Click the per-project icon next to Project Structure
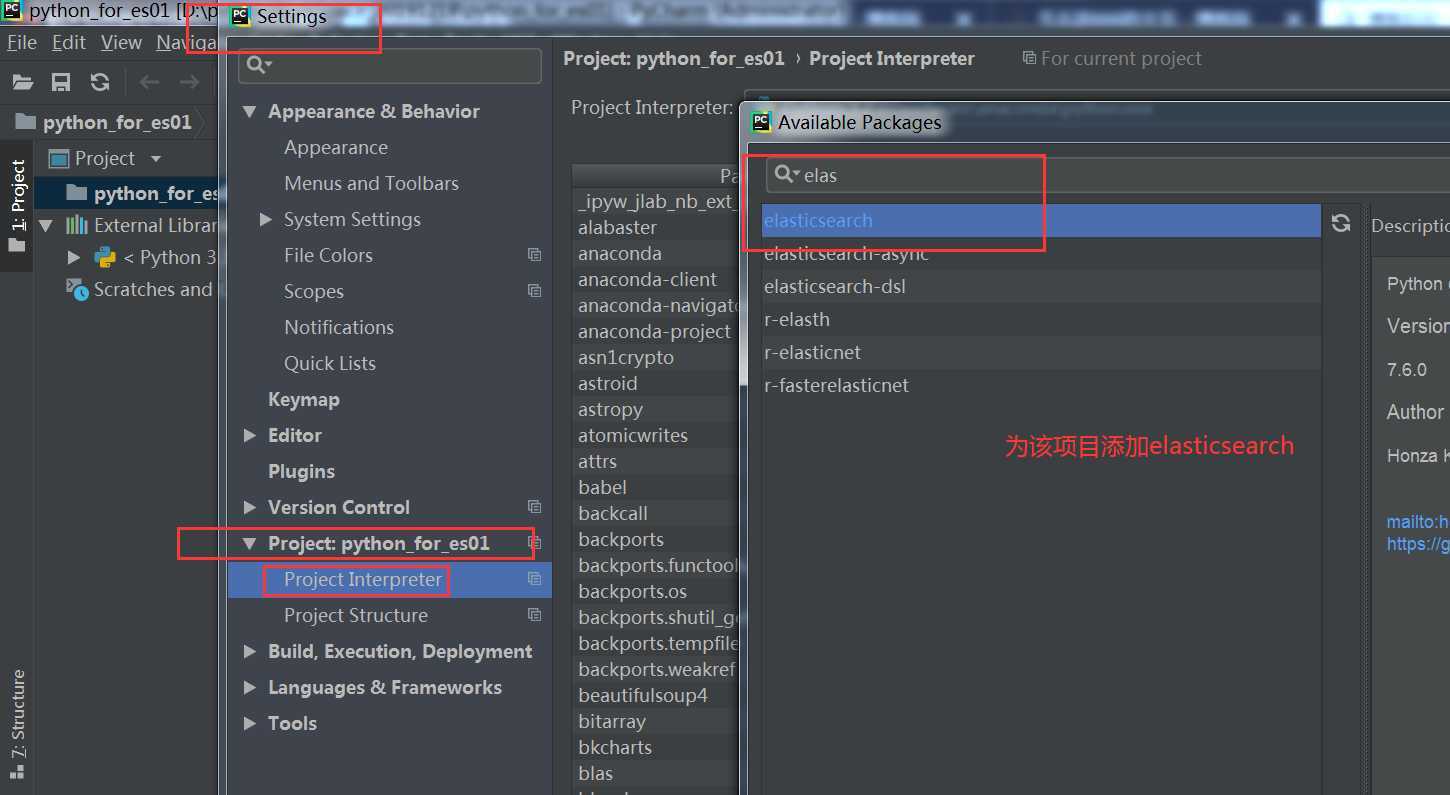 click(534, 615)
